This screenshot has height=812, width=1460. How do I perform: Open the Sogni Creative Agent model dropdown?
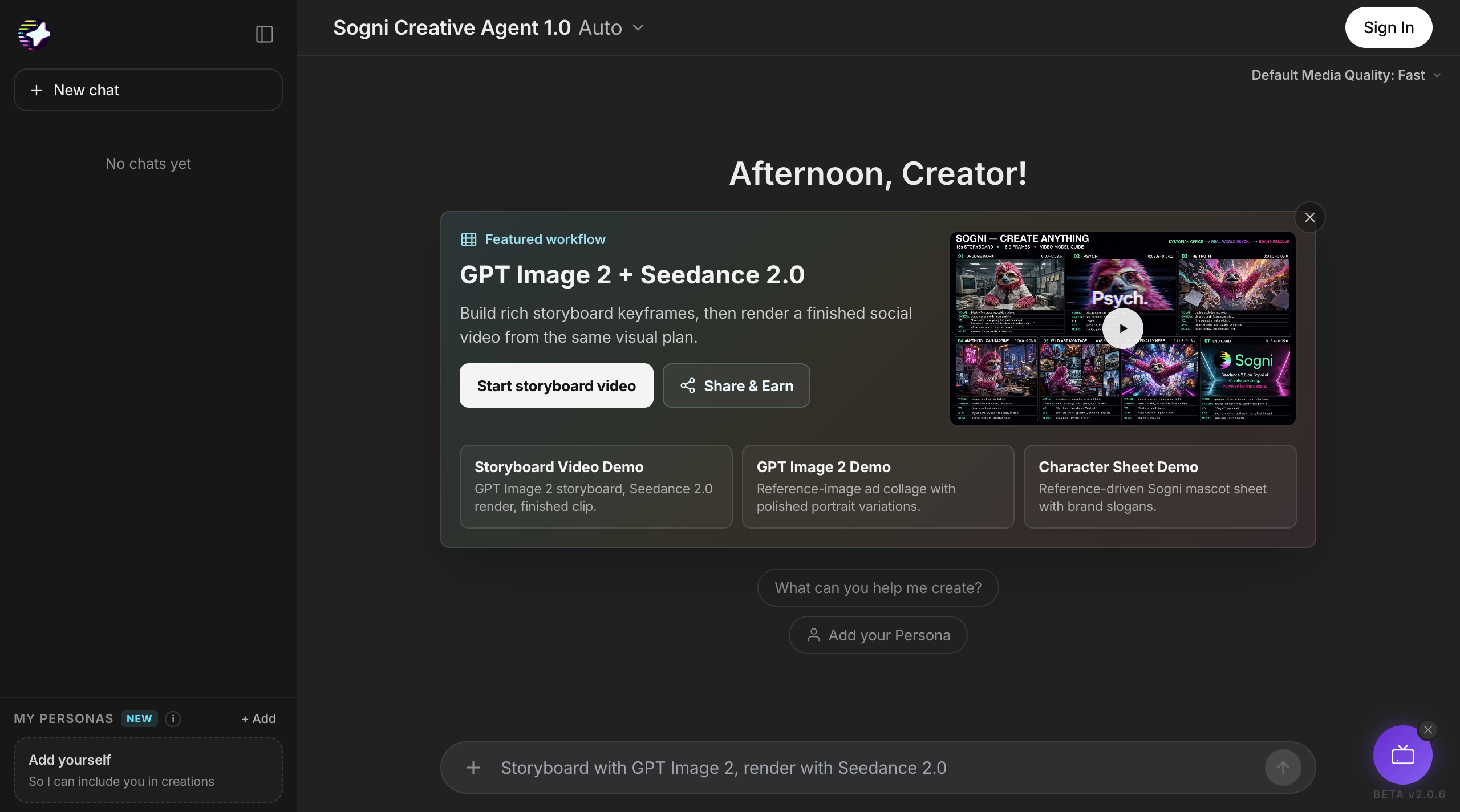click(x=489, y=27)
